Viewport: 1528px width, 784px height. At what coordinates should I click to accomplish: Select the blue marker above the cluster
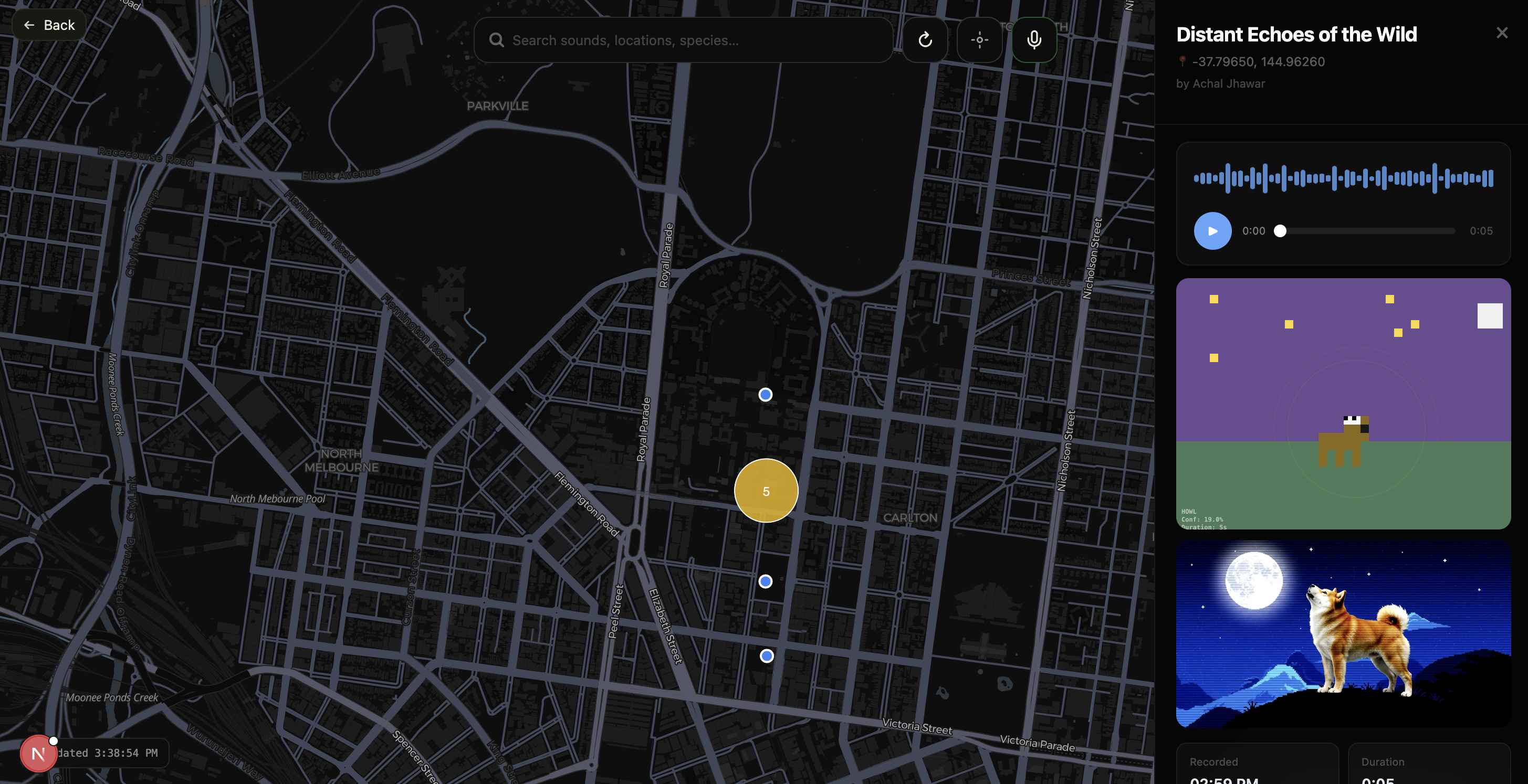[765, 394]
